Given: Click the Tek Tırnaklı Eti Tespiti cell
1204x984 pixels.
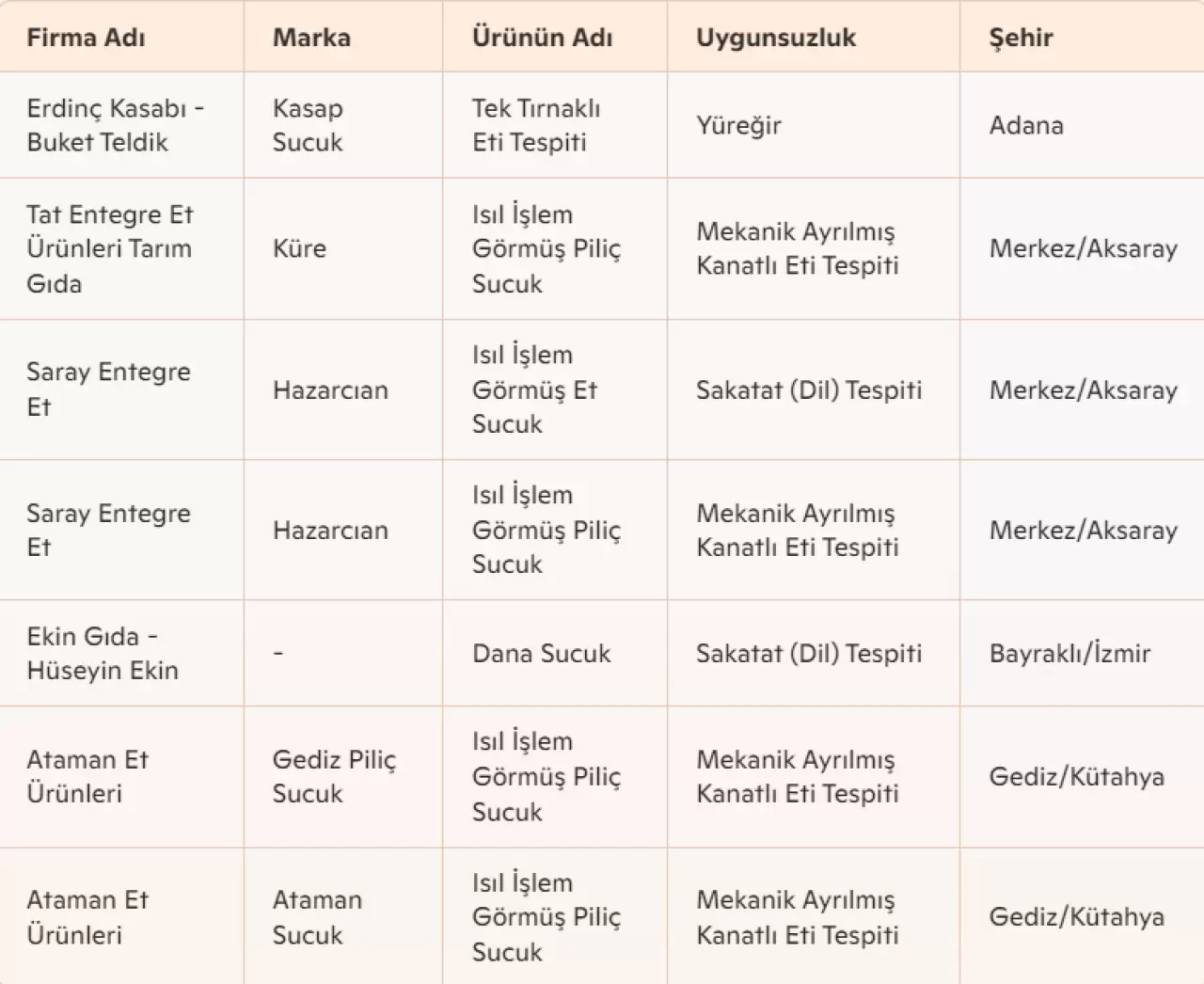Looking at the screenshot, I should (536, 125).
